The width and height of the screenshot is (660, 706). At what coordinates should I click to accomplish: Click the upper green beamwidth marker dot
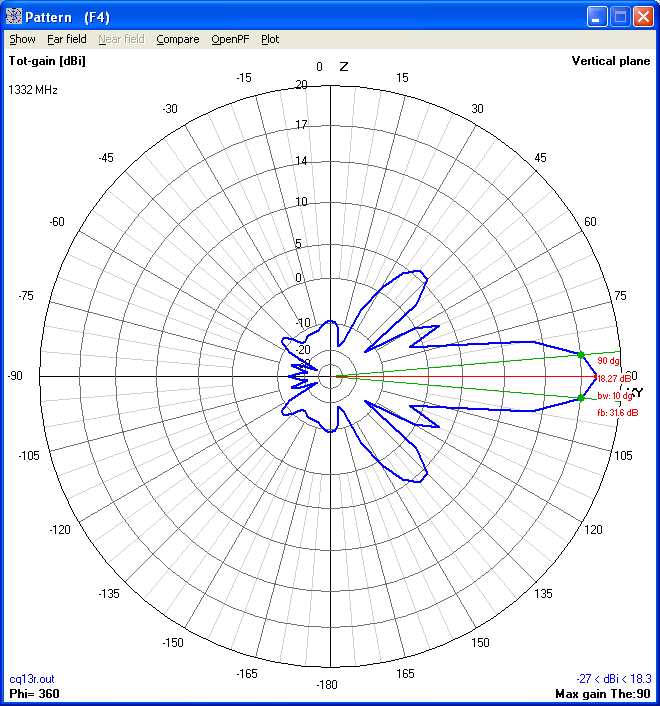[581, 355]
